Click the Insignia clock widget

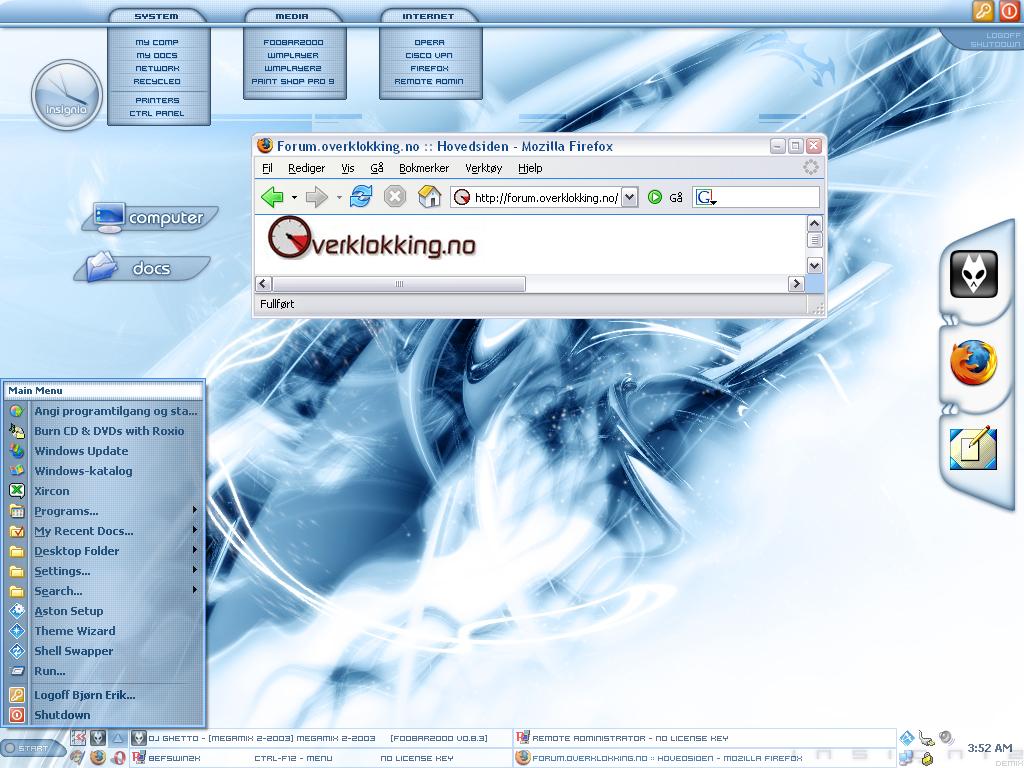tap(67, 95)
